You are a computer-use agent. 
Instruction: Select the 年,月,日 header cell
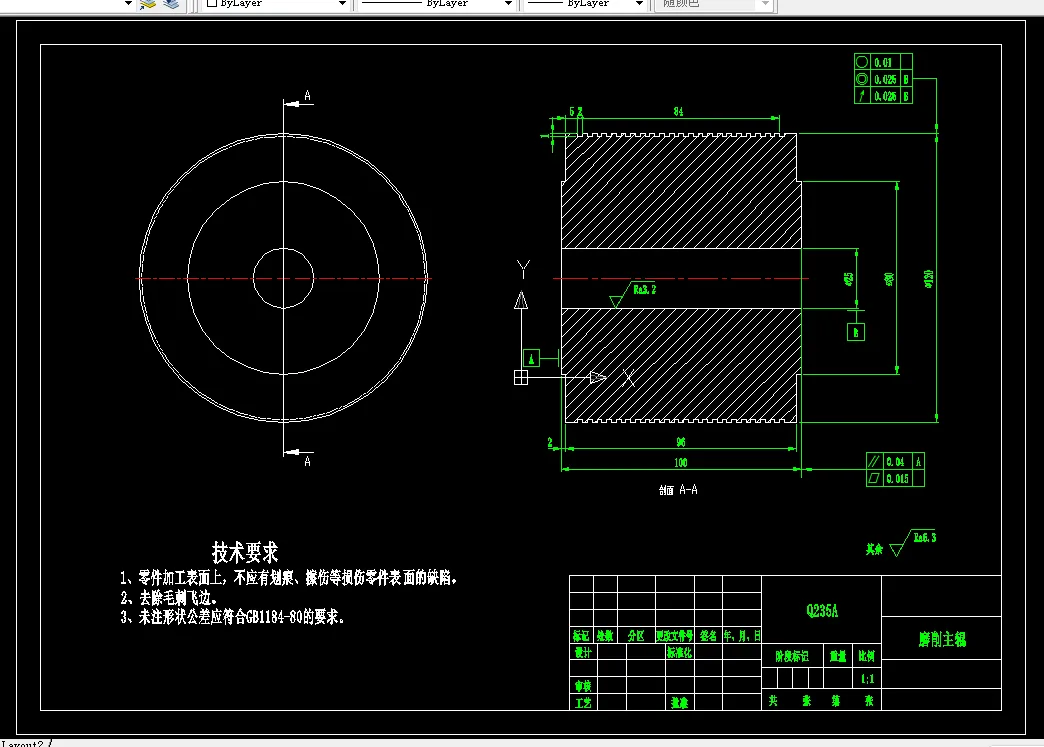coord(742,636)
